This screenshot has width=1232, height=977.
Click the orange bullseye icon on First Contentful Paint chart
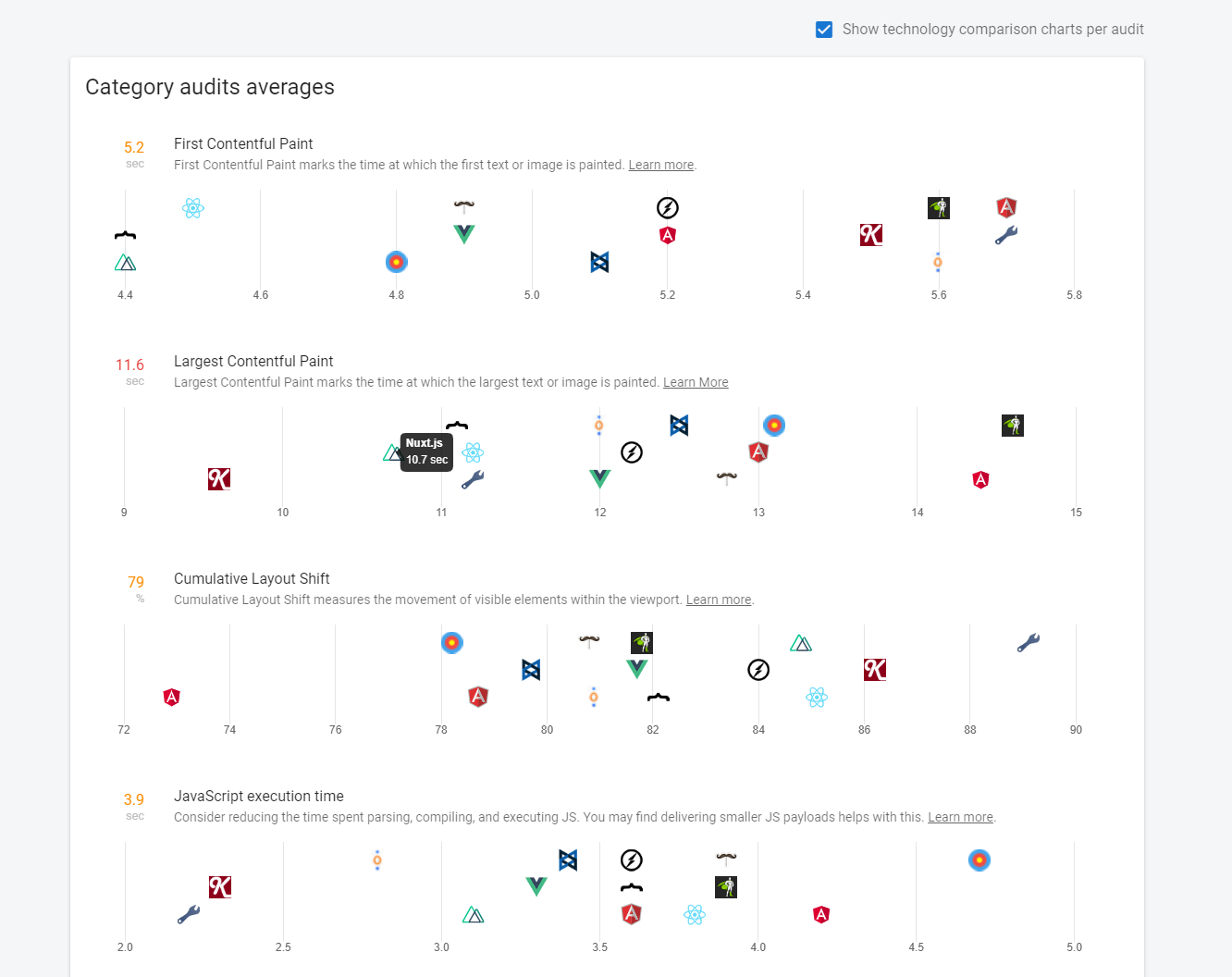pos(396,262)
